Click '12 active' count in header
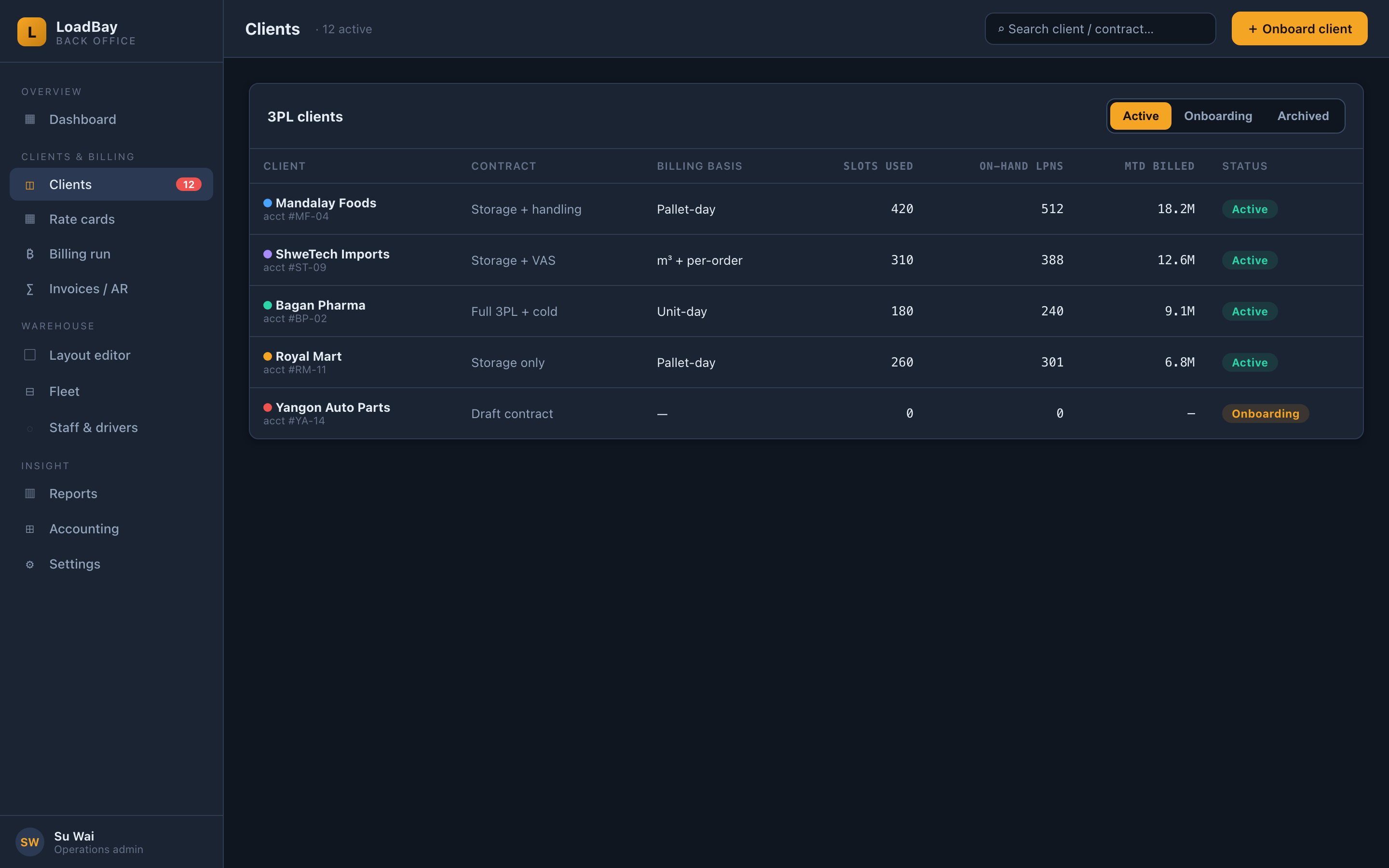This screenshot has height=868, width=1389. (347, 29)
